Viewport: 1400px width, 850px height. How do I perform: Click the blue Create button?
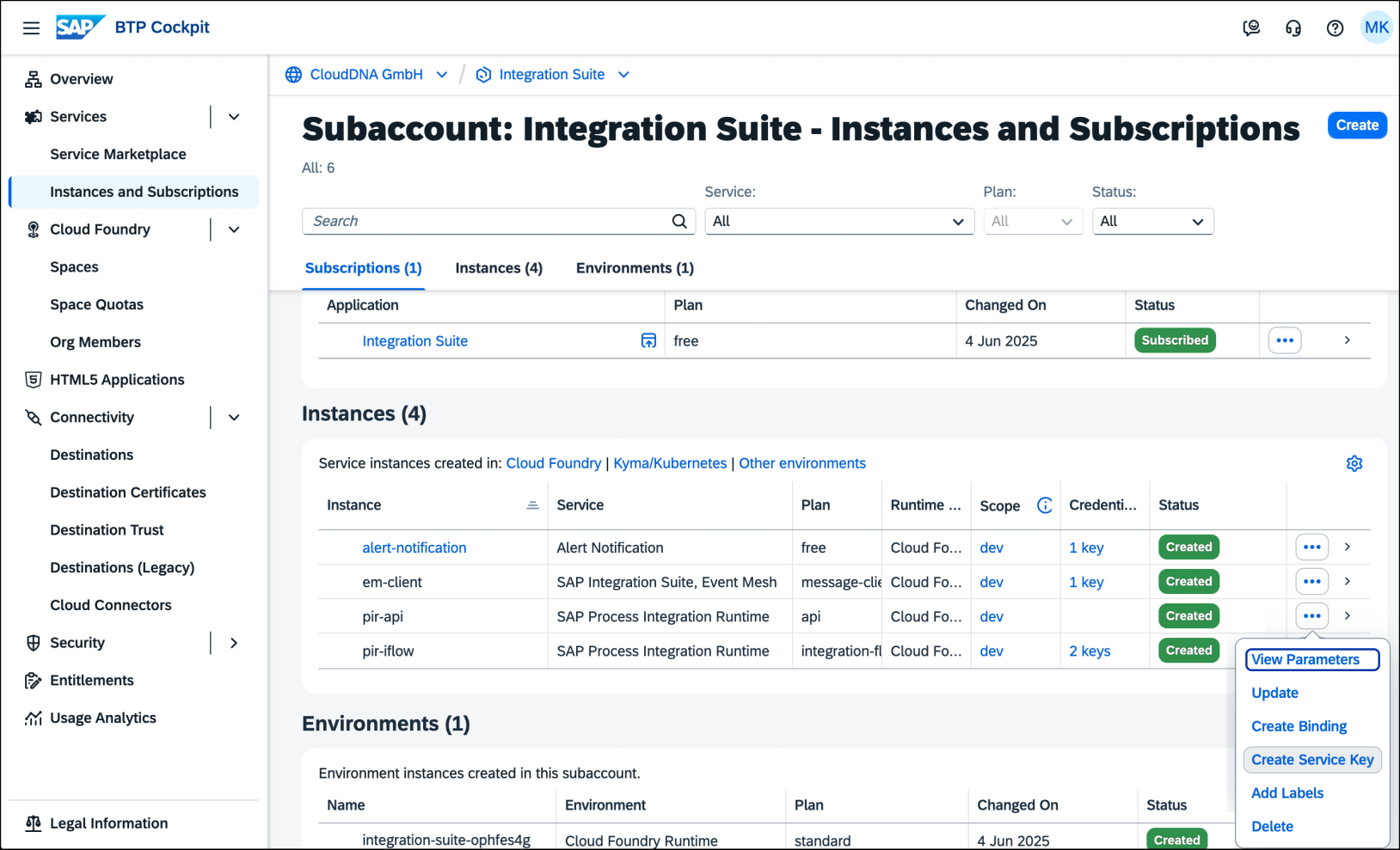click(1357, 125)
